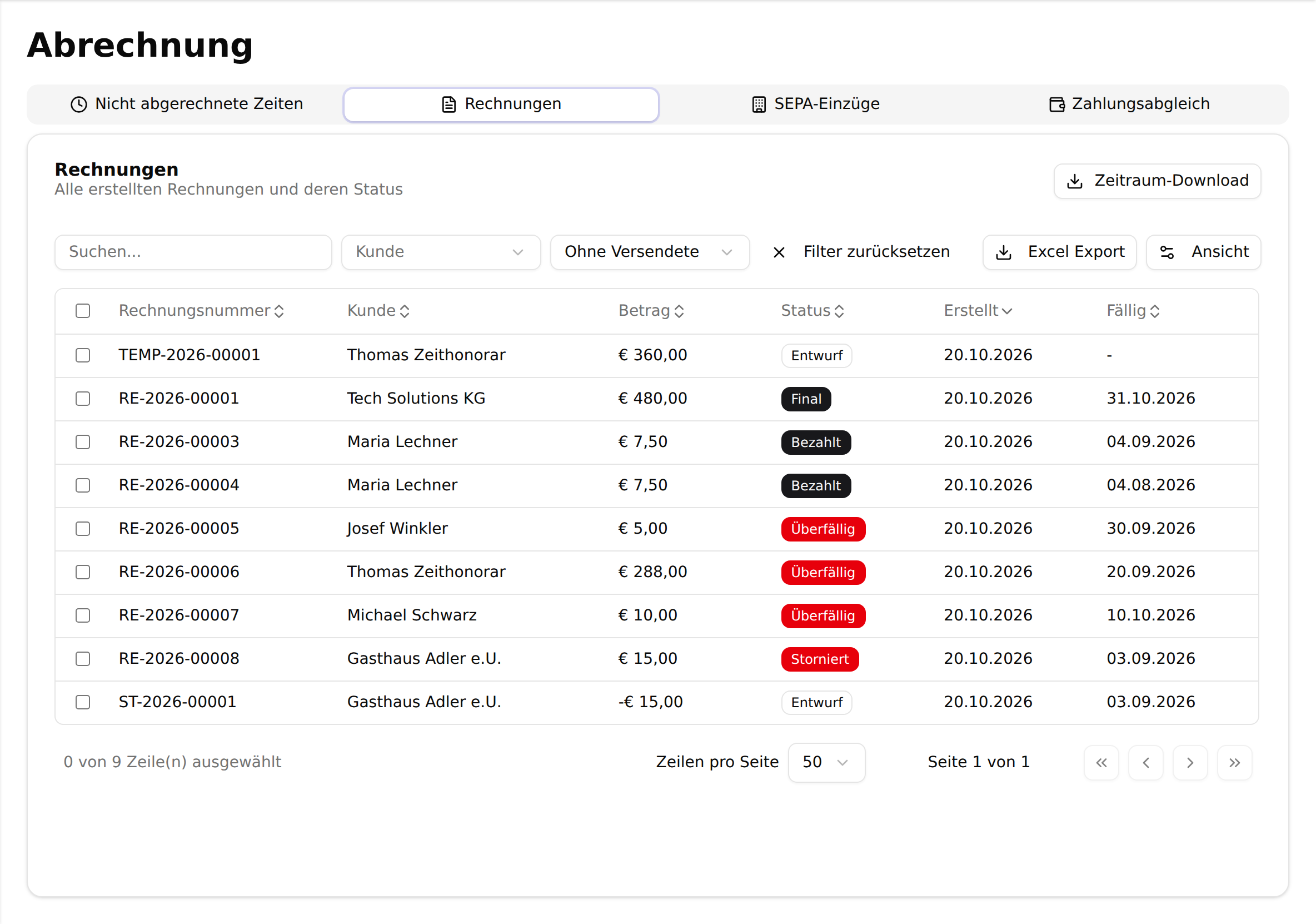Screen dimensions: 1316x924
Task: Go to the first page with double-left arrows
Action: click(x=1101, y=763)
